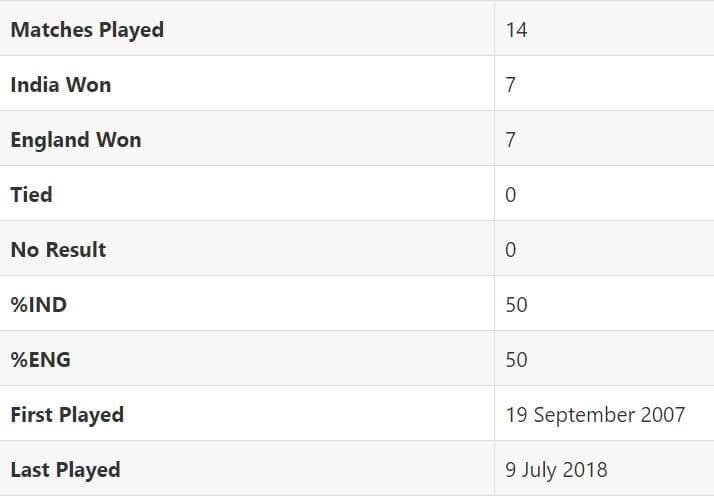Select the date 9 July 2018
Image resolution: width=714 pixels, height=497 pixels.
(556, 470)
